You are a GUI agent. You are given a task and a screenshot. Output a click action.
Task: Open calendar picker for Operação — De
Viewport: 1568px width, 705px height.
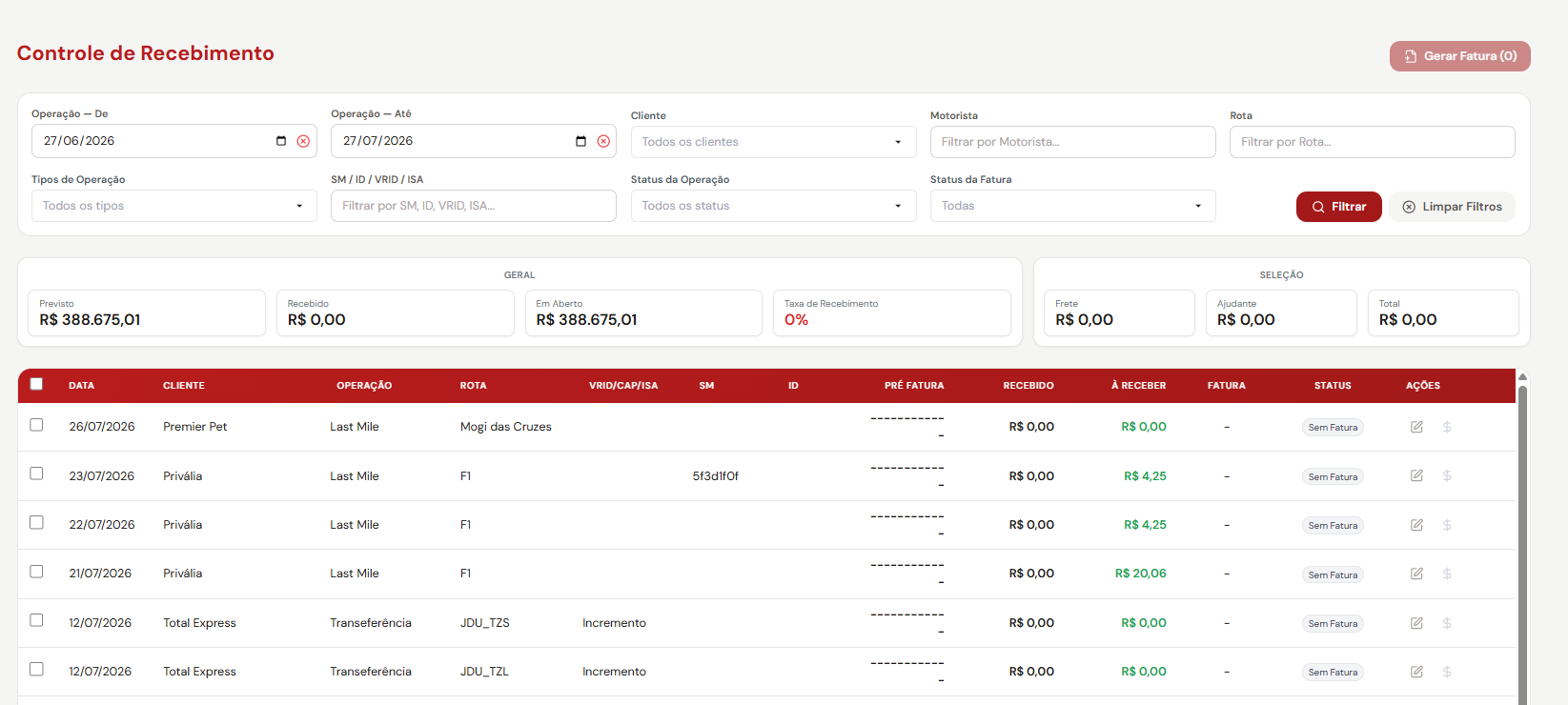pyautogui.click(x=281, y=141)
